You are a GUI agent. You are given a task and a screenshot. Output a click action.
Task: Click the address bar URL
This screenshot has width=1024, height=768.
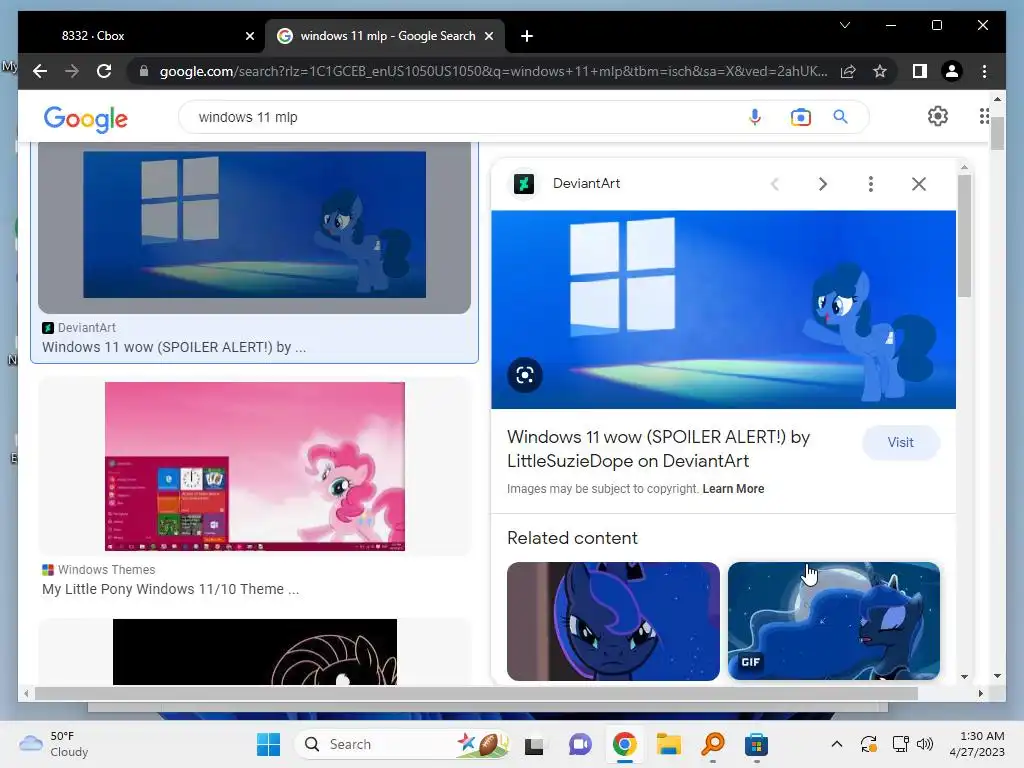pyautogui.click(x=493, y=71)
